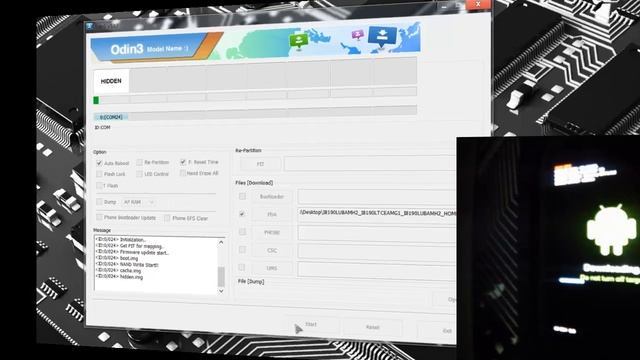This screenshot has width=640, height=360.
Task: Close the Odin3 window with red X
Action: click(478, 4)
